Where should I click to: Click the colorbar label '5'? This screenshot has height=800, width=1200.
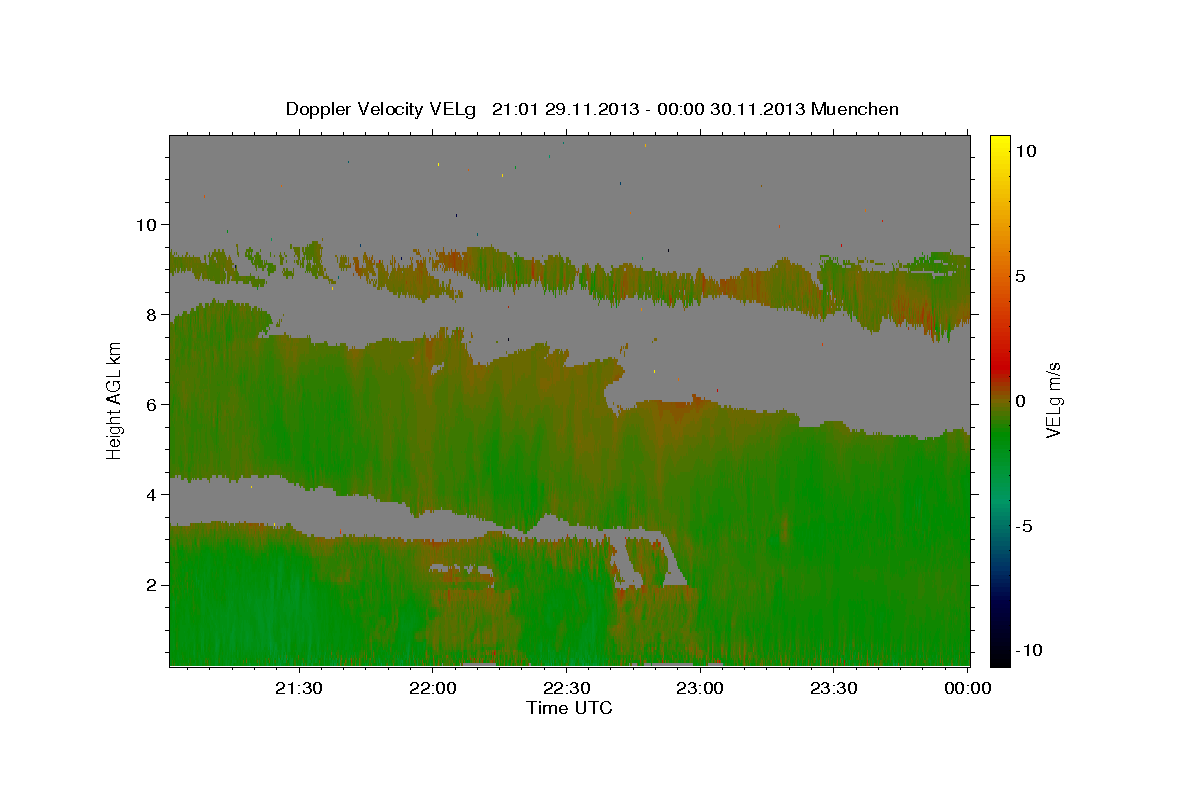point(1021,276)
